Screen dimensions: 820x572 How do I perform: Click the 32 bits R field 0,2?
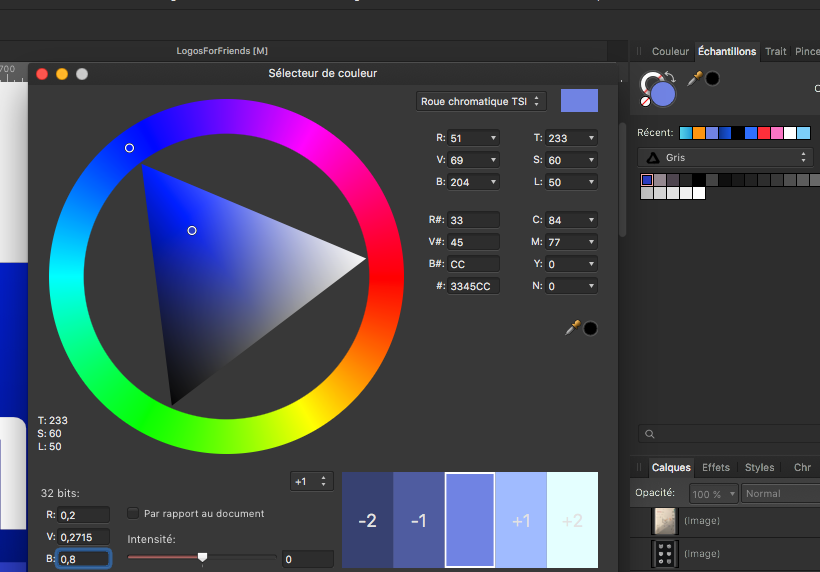point(83,515)
